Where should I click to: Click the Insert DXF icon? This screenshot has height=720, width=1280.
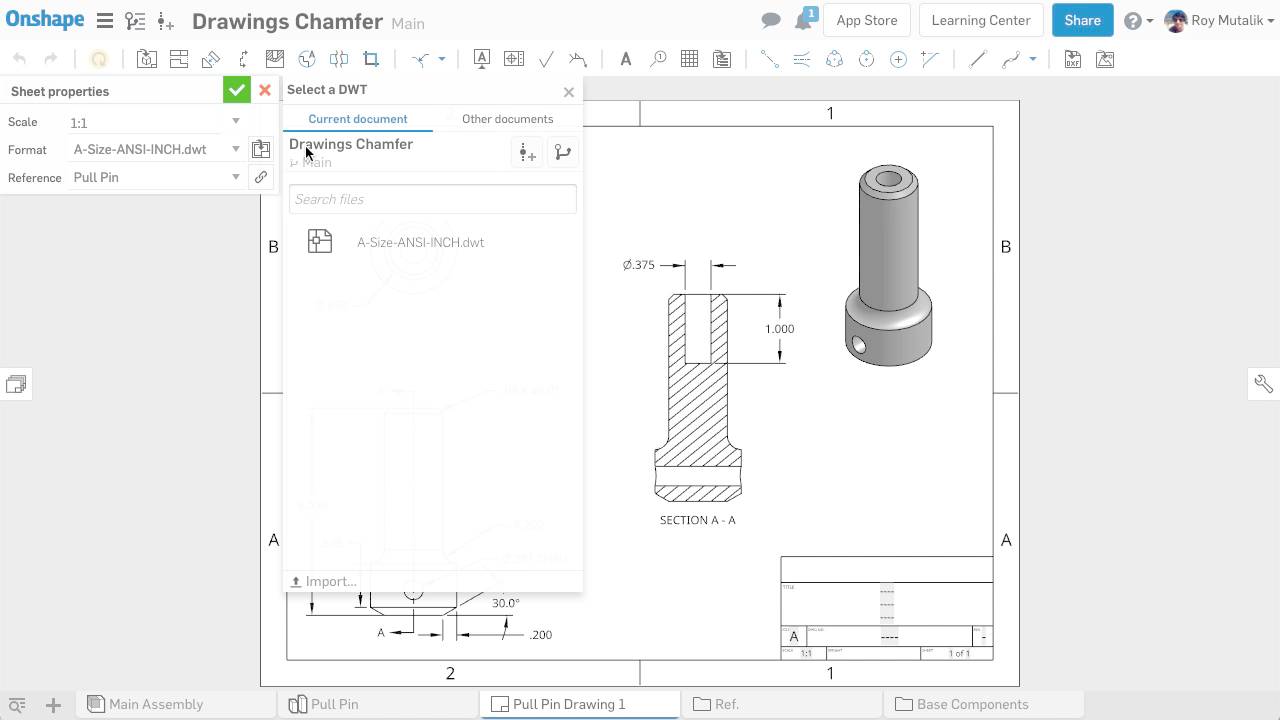(x=1072, y=60)
